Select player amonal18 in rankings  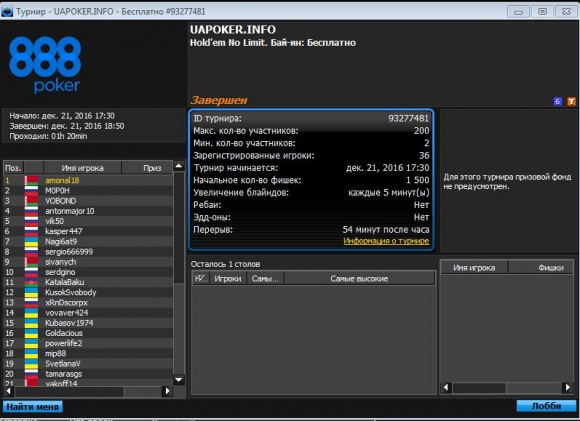tap(88, 181)
